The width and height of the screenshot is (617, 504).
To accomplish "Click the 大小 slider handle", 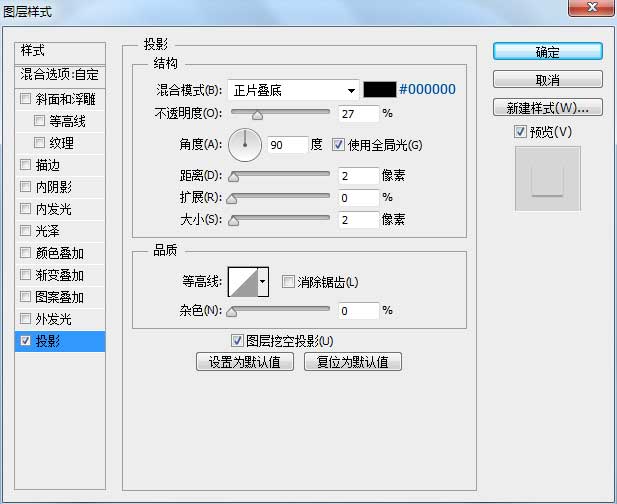I will click(x=233, y=222).
